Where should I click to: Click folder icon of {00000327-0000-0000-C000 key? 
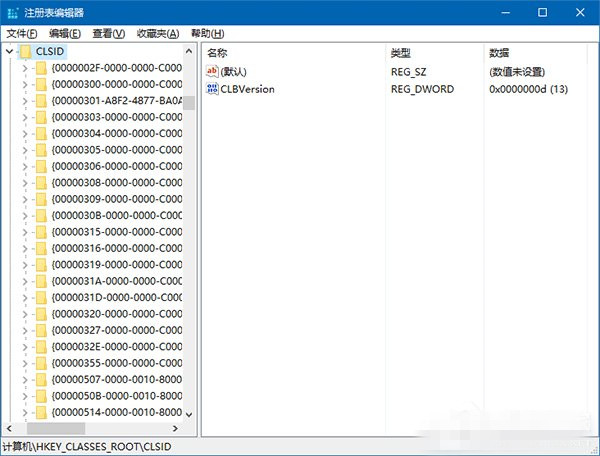(x=41, y=331)
